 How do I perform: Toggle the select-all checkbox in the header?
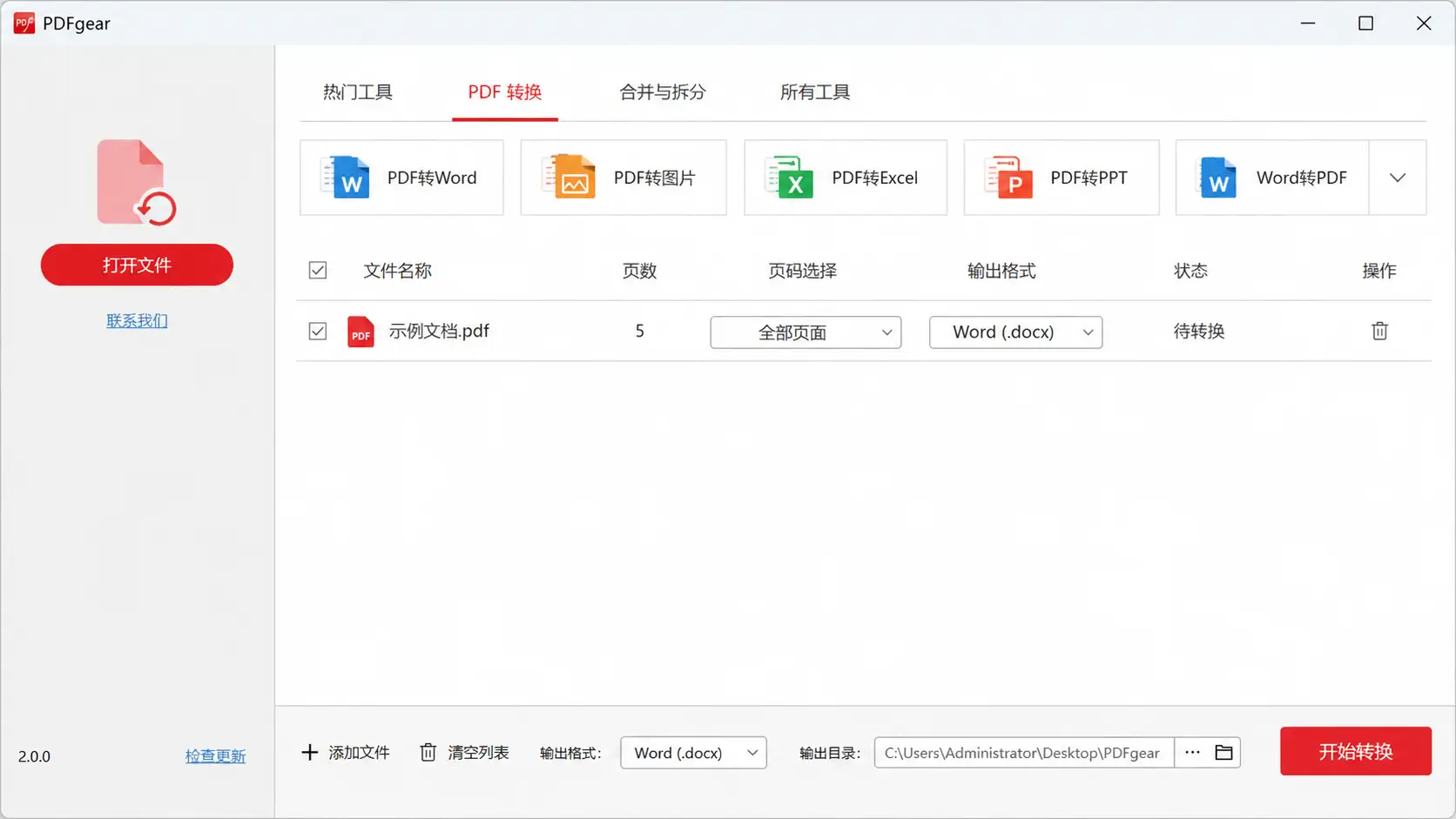click(318, 271)
